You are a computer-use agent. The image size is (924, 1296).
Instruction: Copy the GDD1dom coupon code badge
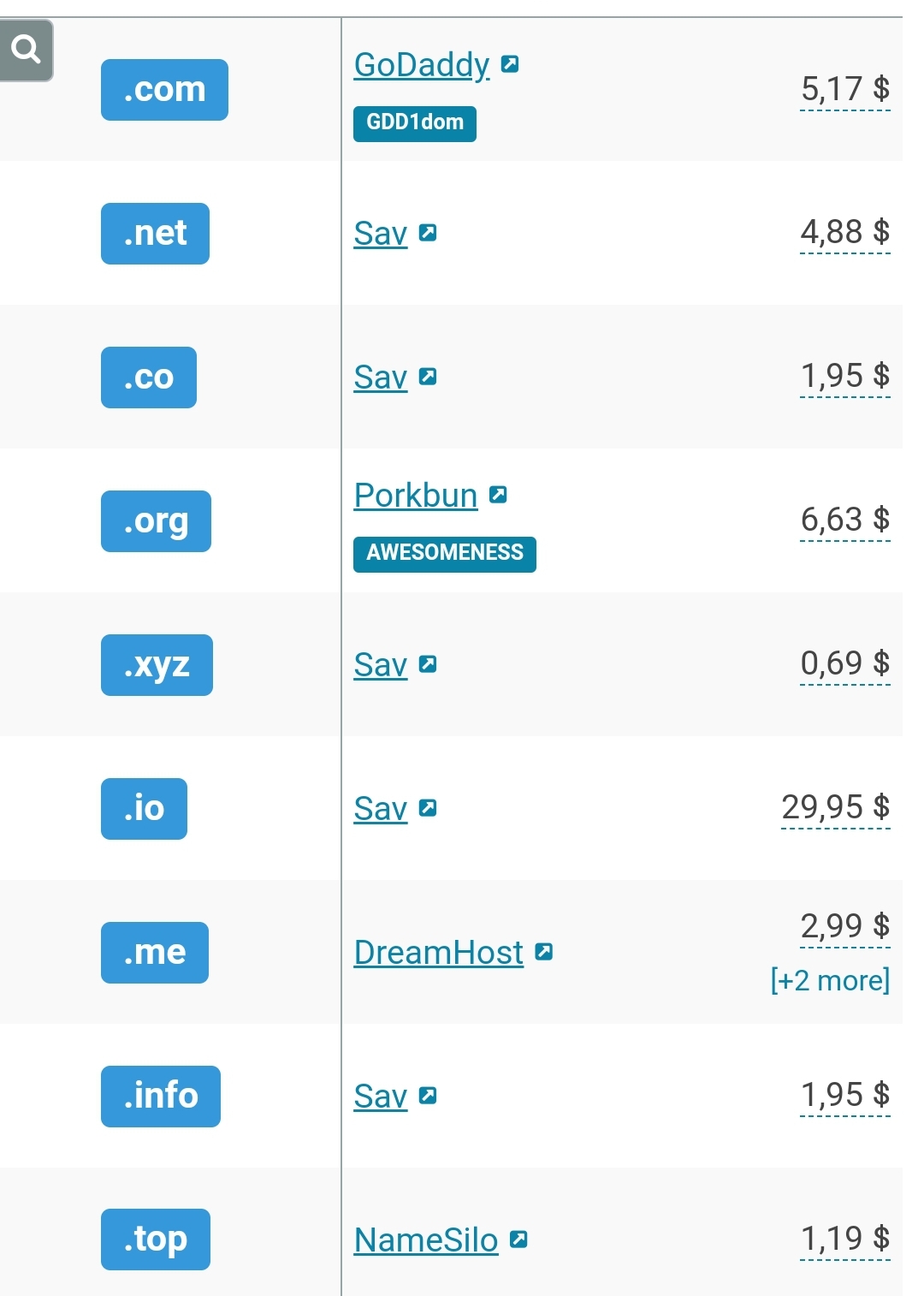415,123
